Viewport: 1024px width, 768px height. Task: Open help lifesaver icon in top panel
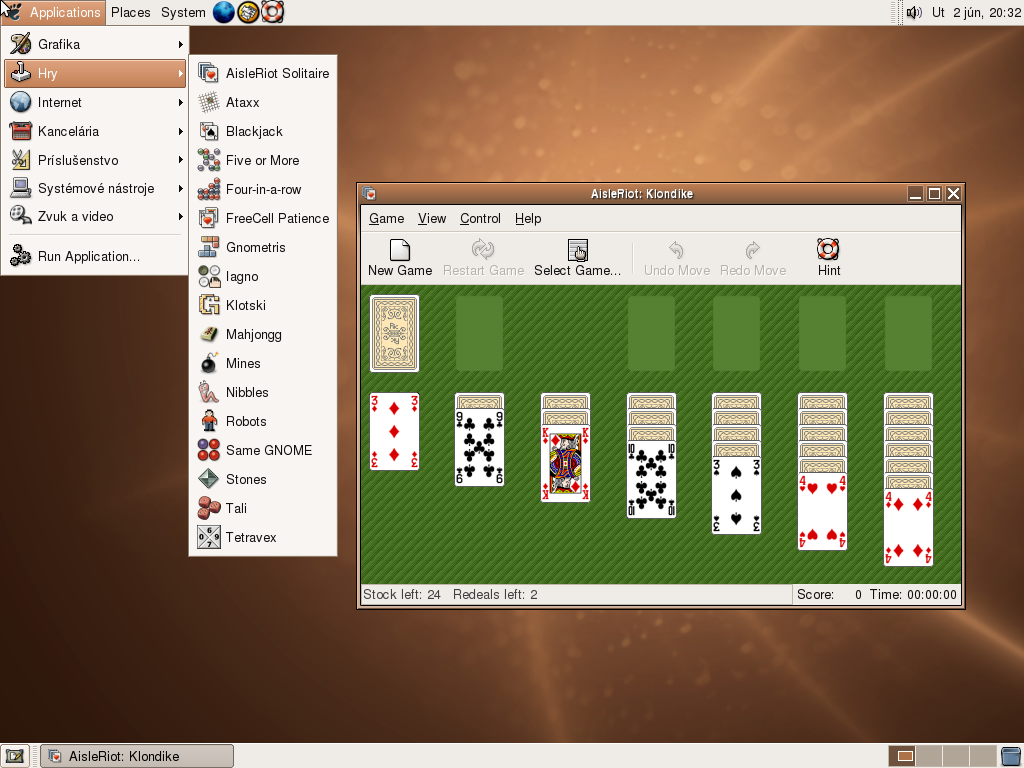[x=272, y=12]
